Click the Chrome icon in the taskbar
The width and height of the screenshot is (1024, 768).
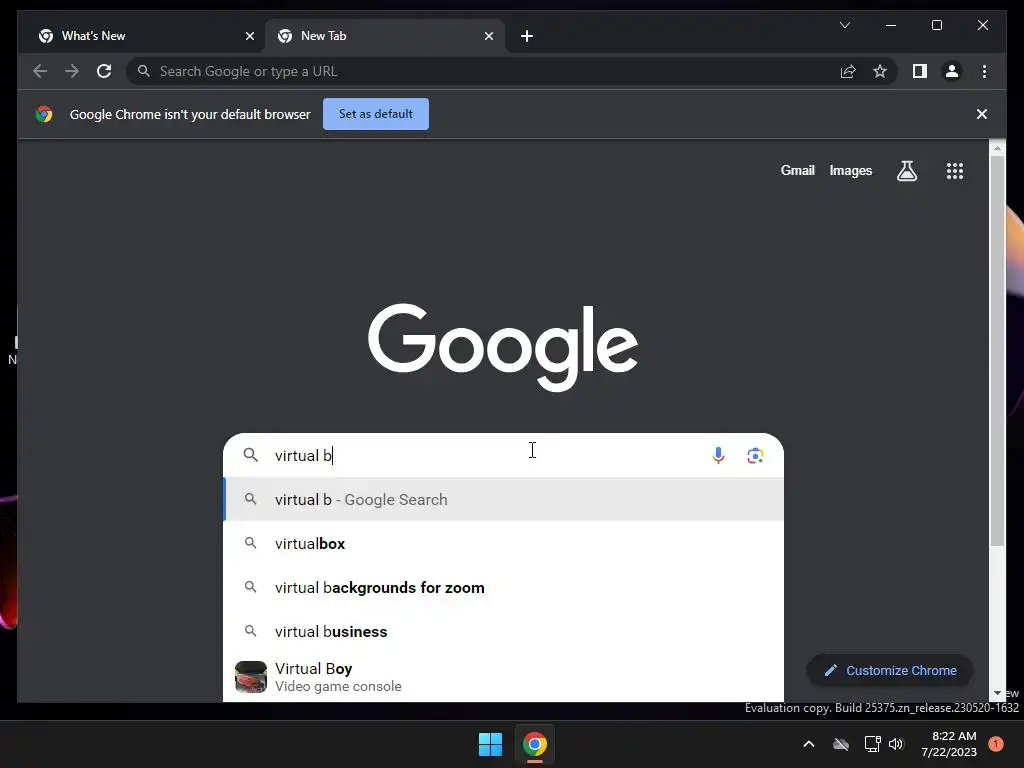(534, 744)
